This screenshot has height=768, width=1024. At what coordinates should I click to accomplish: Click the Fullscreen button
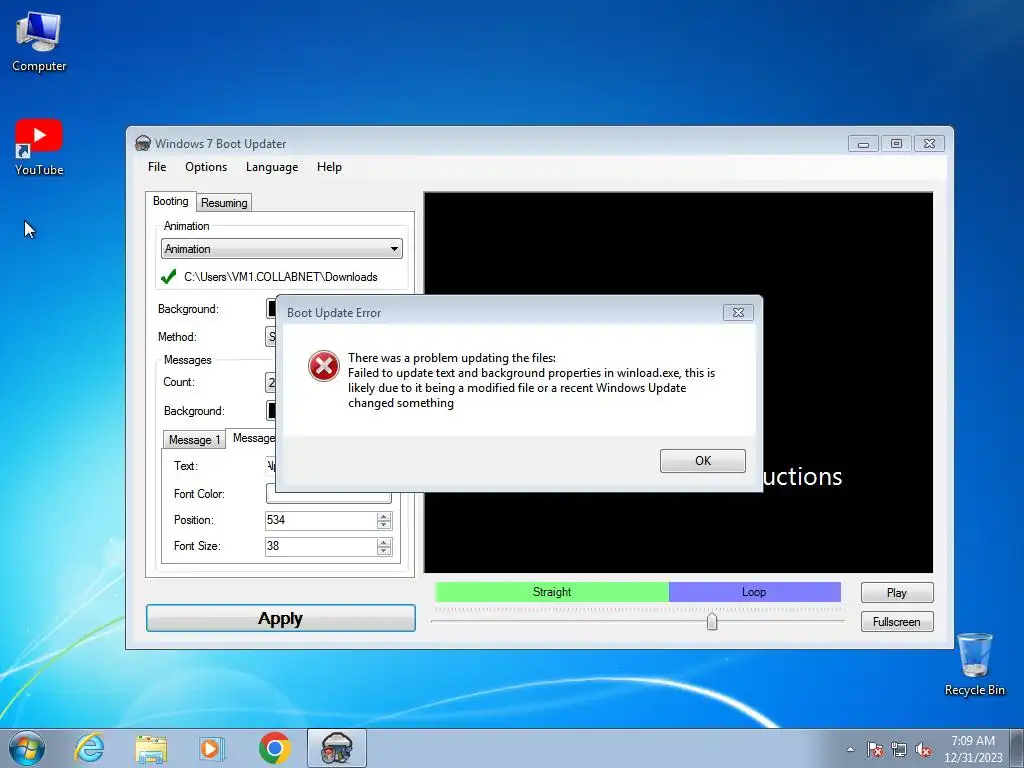click(897, 622)
